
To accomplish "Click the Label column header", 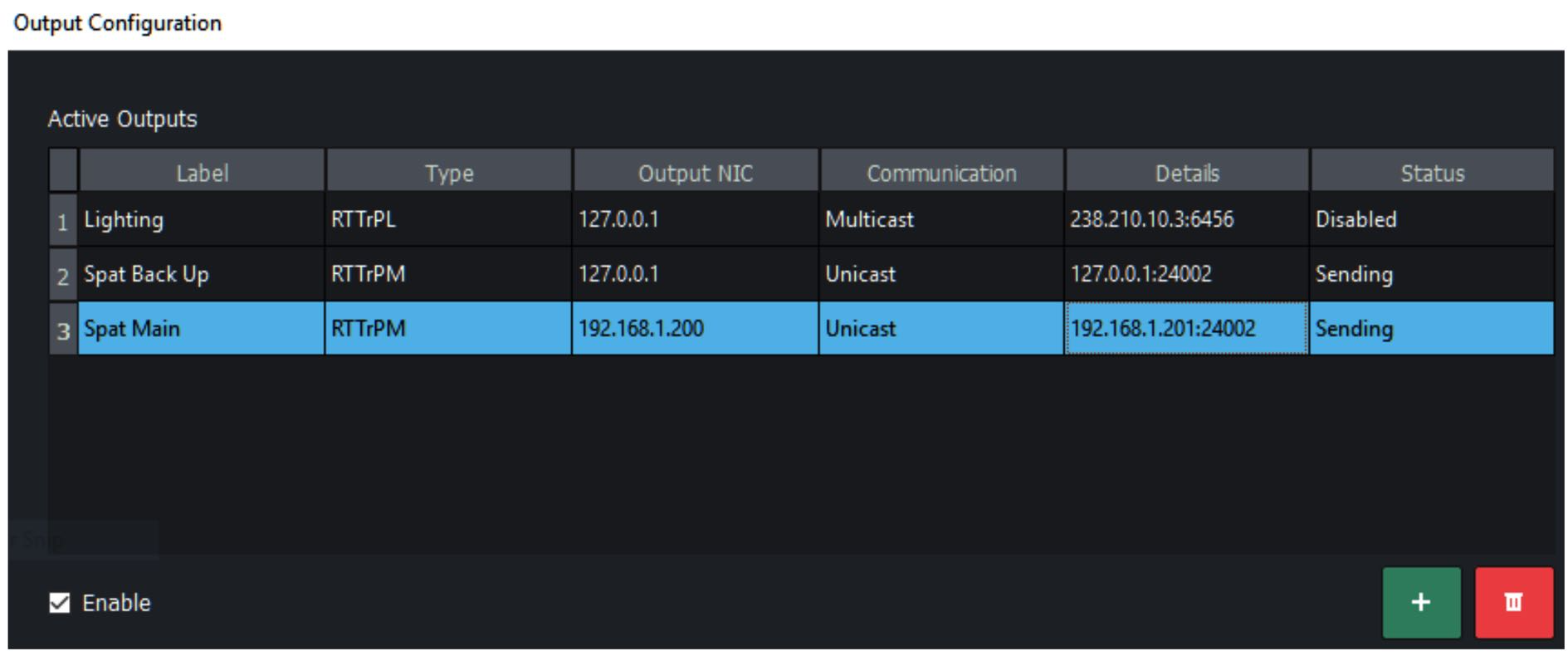I will [x=202, y=173].
